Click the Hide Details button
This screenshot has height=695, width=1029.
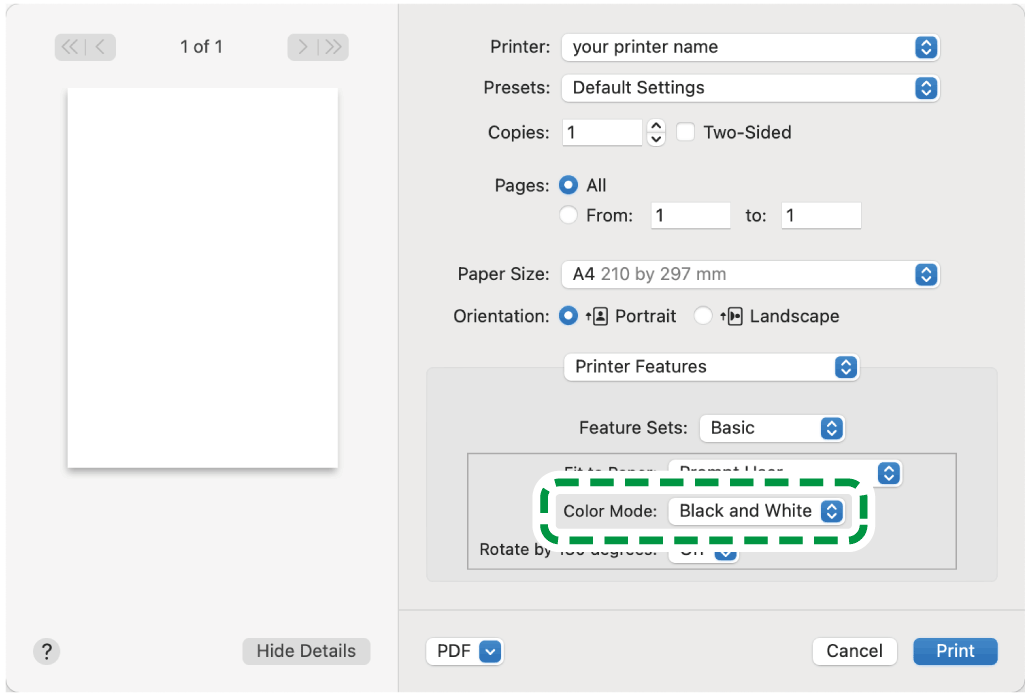pyautogui.click(x=306, y=651)
